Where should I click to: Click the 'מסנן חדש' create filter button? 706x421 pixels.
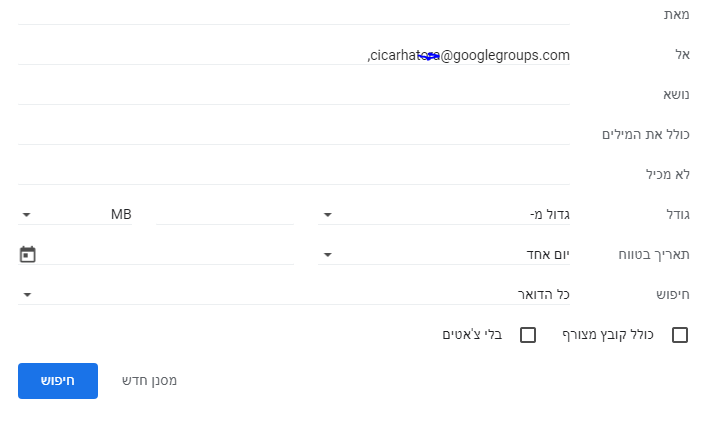tap(149, 381)
